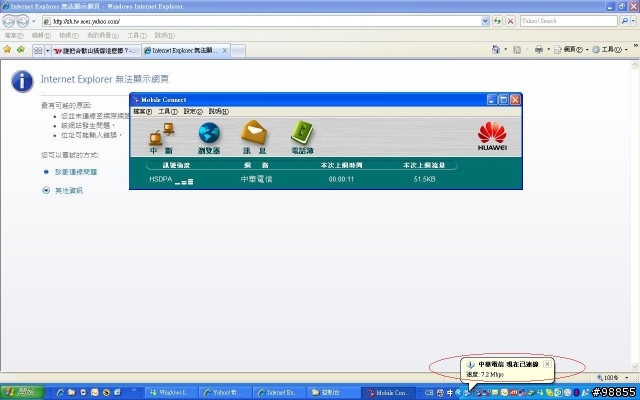Click the IE address bar URL field
This screenshot has width=640, height=400.
pos(261,21)
